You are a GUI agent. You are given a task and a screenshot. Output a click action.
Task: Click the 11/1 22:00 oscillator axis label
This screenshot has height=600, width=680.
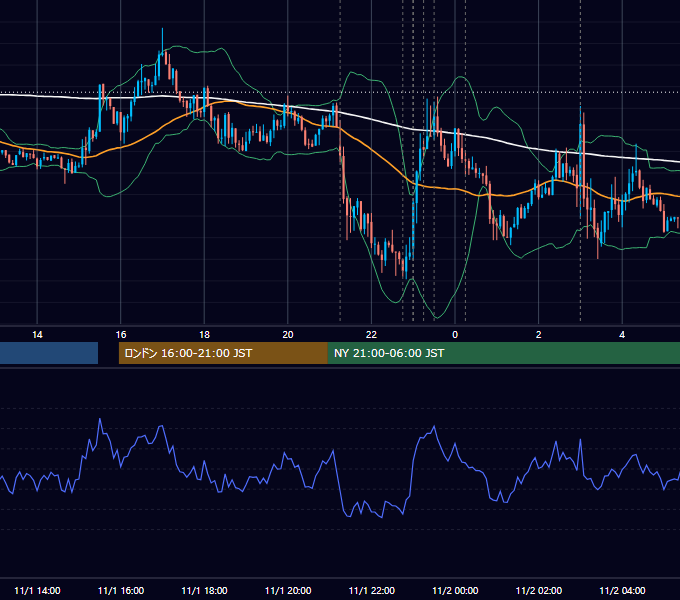click(x=372, y=590)
